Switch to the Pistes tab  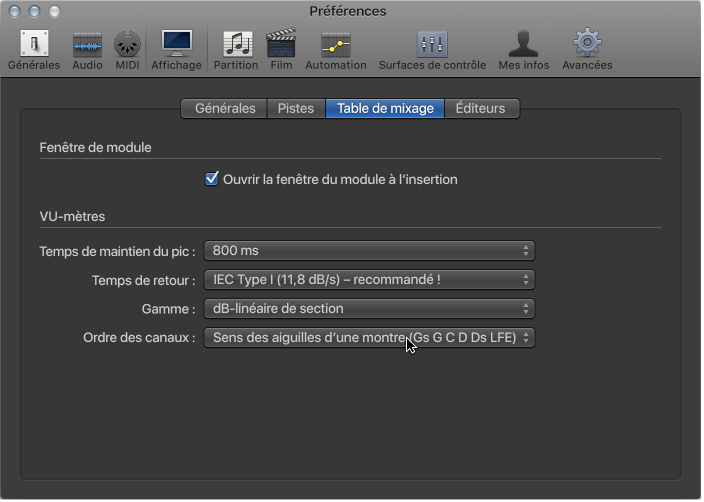click(x=296, y=109)
